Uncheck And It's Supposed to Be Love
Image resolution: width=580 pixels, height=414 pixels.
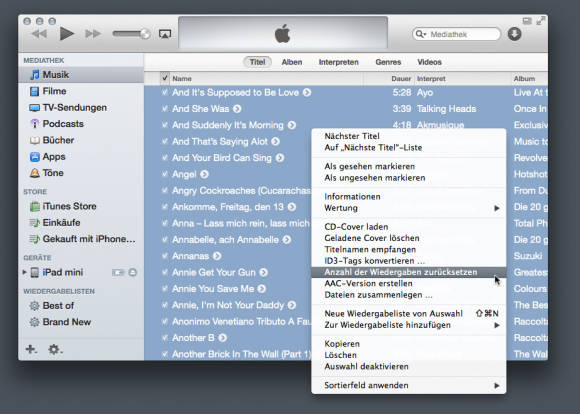(x=165, y=92)
